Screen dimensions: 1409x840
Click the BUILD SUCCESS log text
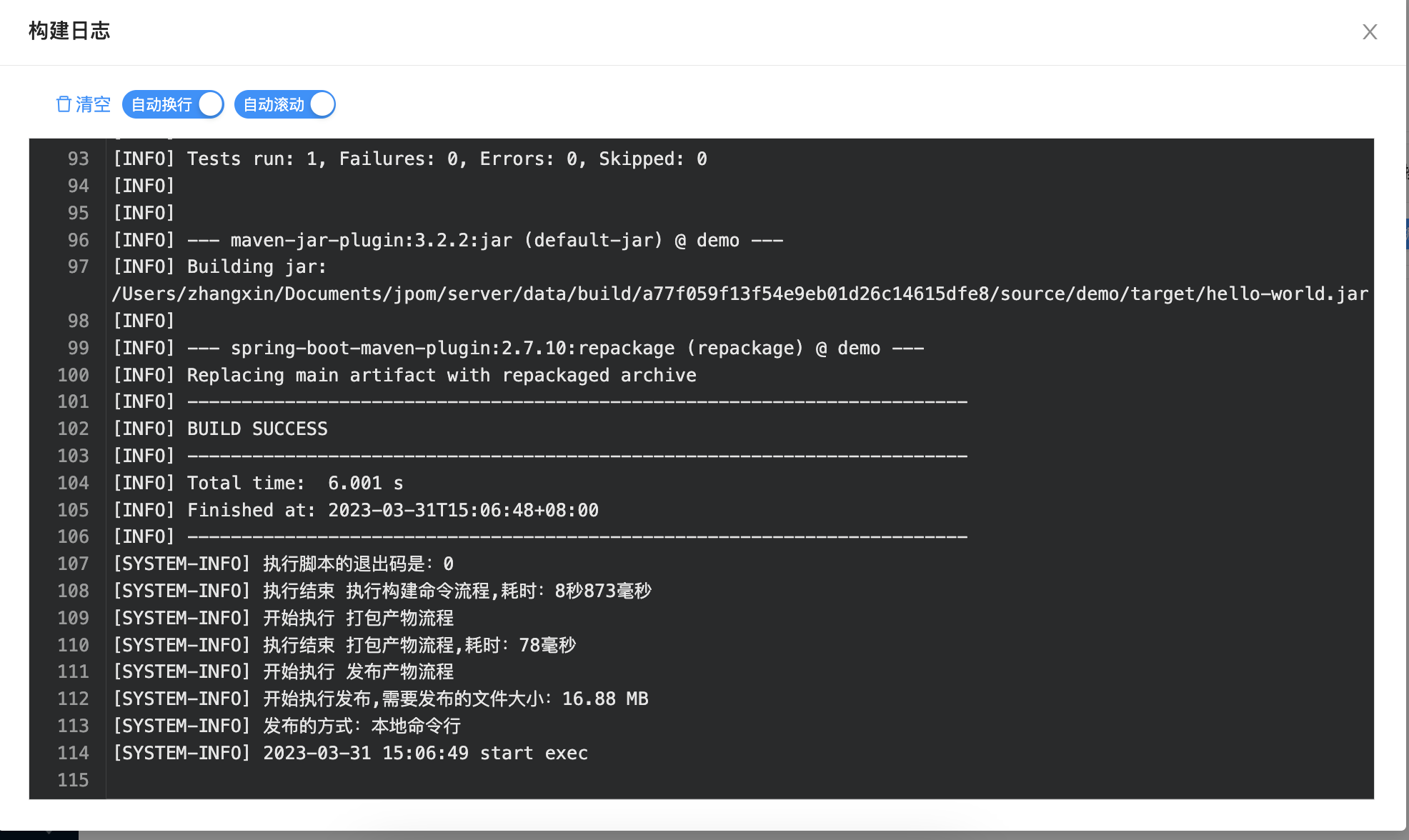tap(257, 429)
